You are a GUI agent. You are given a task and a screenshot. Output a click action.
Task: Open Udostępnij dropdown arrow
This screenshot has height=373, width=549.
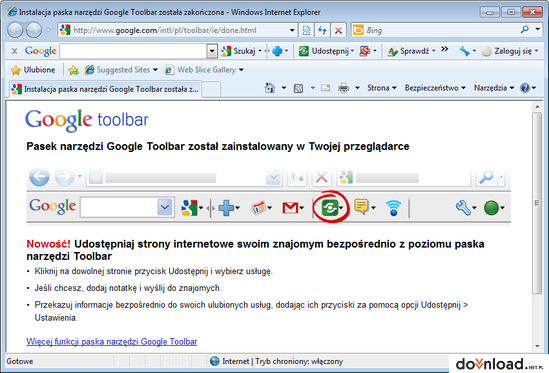(352, 51)
